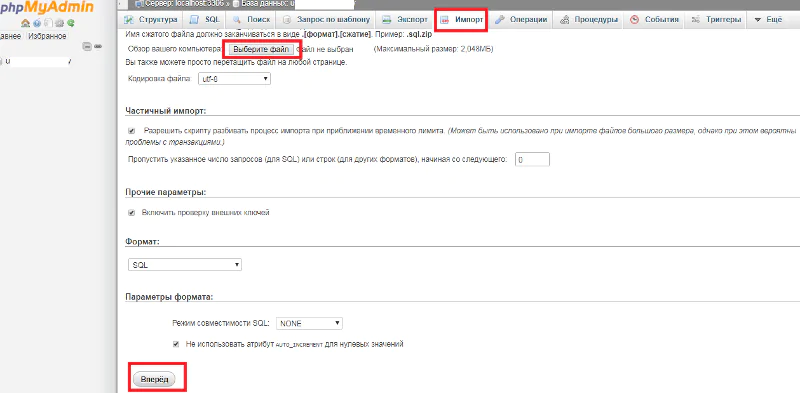Click the Выберите файл button
Image resolution: width=800 pixels, height=393 pixels.
[261, 50]
